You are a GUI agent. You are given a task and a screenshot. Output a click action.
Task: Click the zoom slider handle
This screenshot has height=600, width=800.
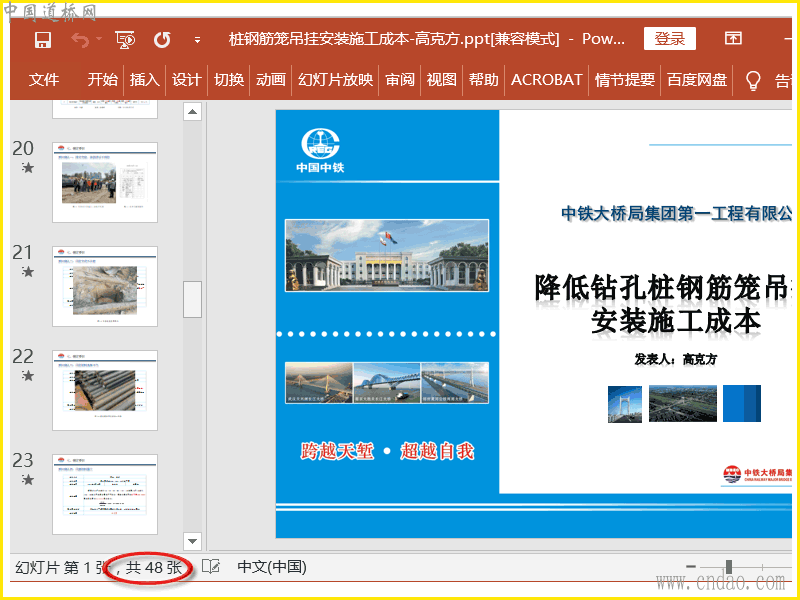(x=729, y=567)
